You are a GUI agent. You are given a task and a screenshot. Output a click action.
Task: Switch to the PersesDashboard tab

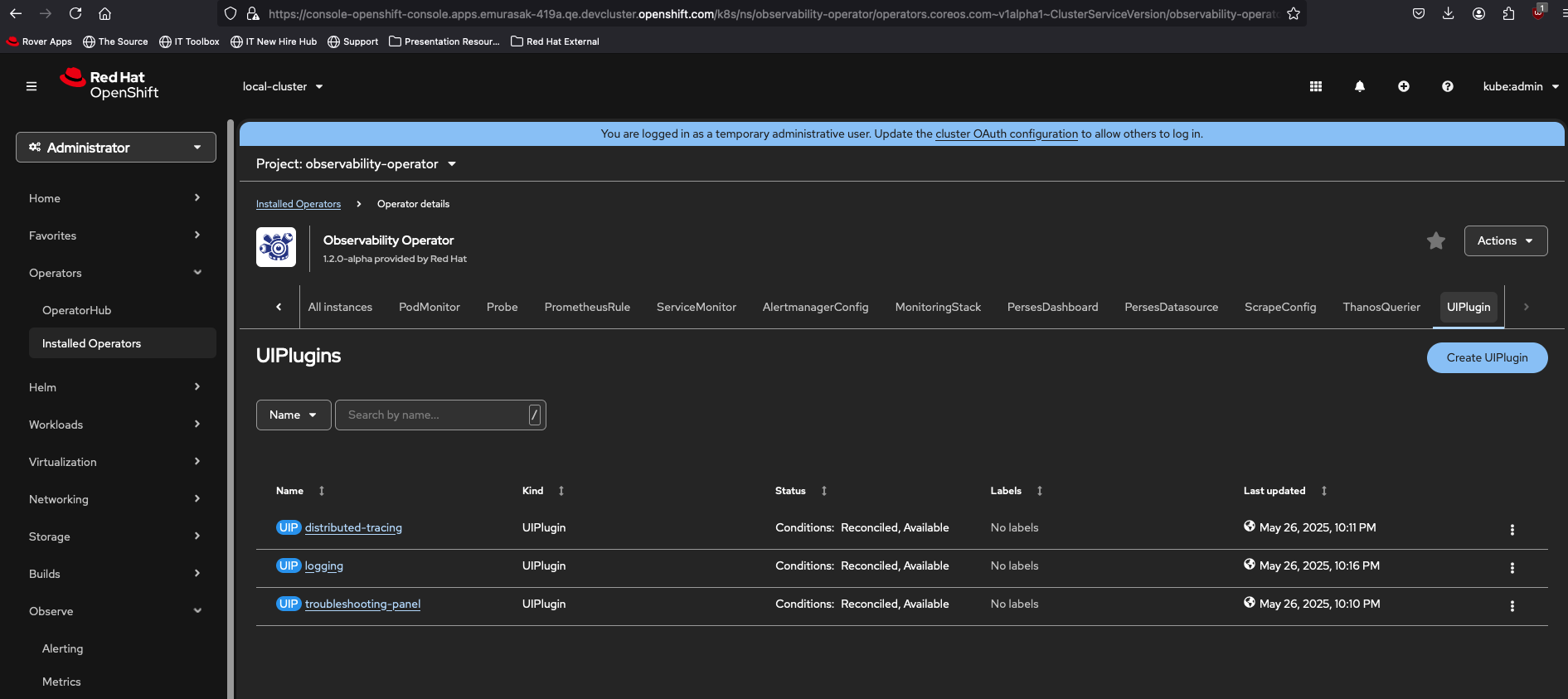tap(1051, 308)
